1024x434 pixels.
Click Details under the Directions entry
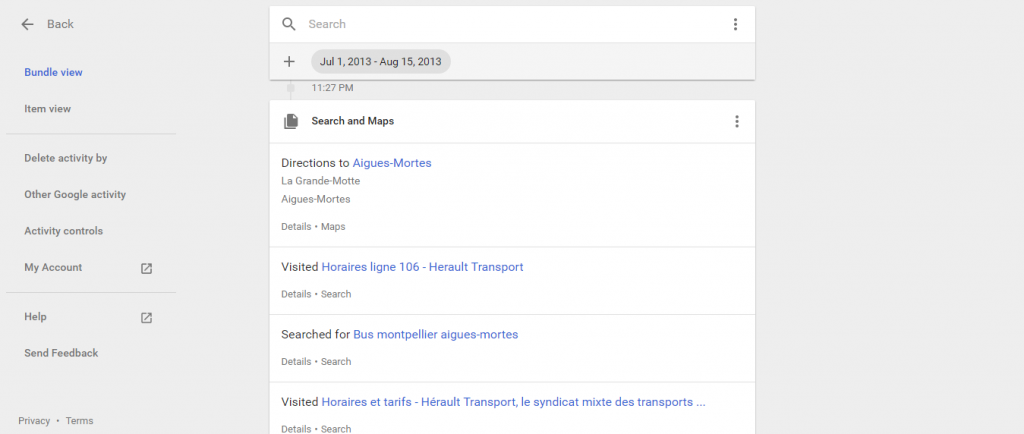point(296,226)
